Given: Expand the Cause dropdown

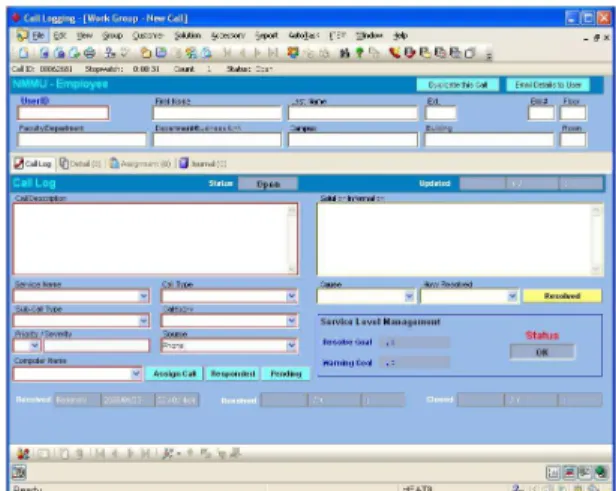Looking at the screenshot, I should [x=409, y=297].
